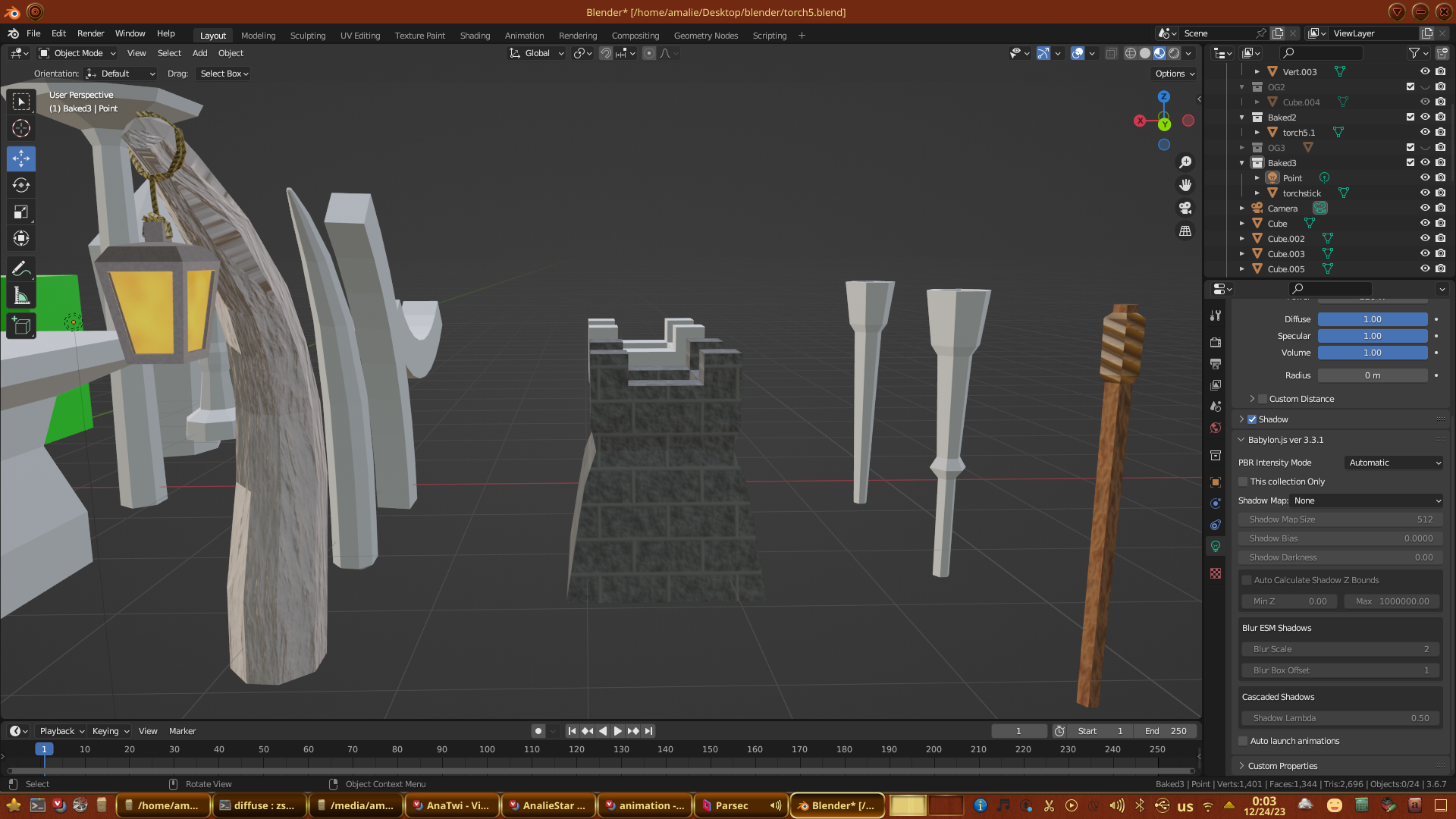This screenshot has width=1456, height=819.
Task: Adjust the Specular slider
Action: point(1372,336)
